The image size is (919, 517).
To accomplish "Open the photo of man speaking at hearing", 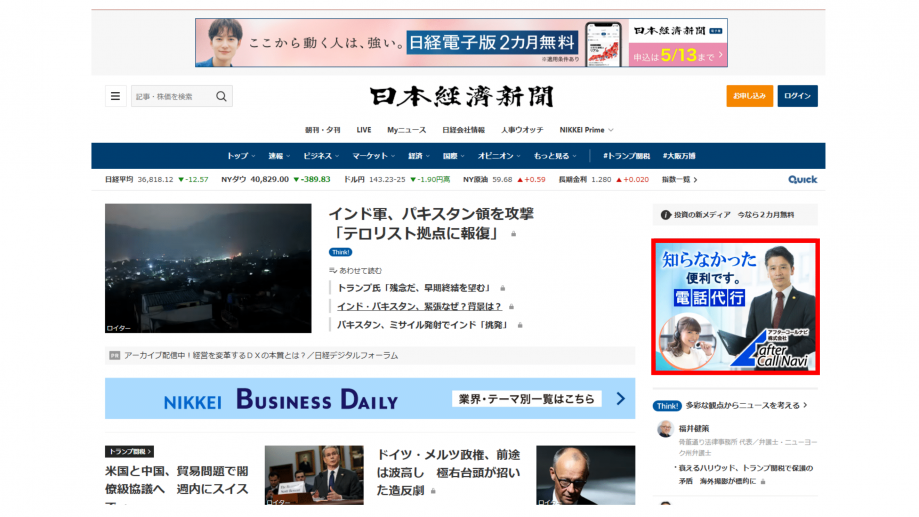I will tap(314, 475).
